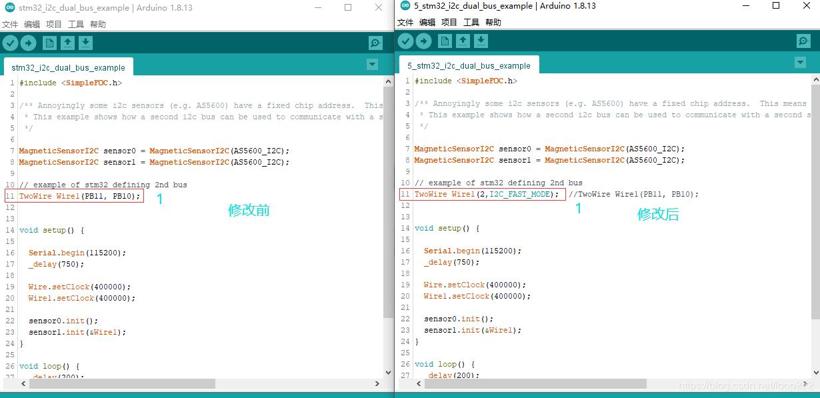The height and width of the screenshot is (398, 820).
Task: Click '#include <SimpleFOC.h>' in right editor
Action: 466,81
